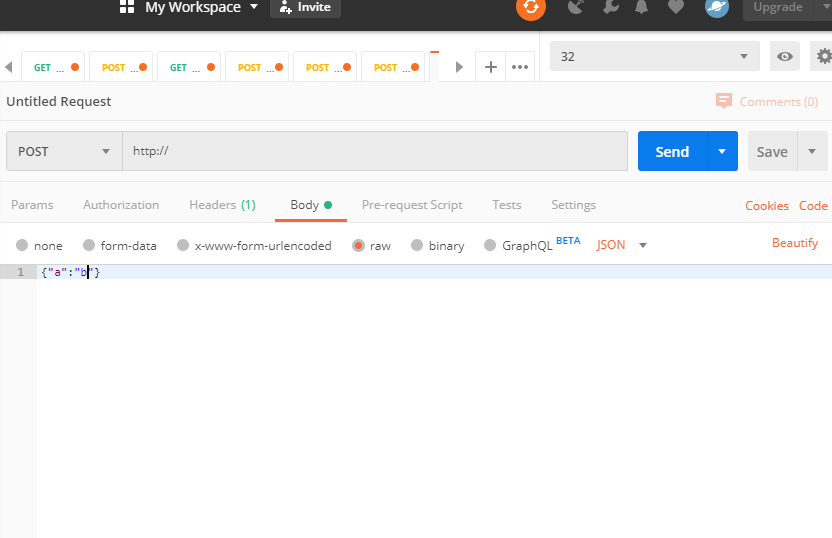Viewport: 832px width, 538px height.
Task: Switch to the Pre-request Script tab
Action: [x=412, y=205]
